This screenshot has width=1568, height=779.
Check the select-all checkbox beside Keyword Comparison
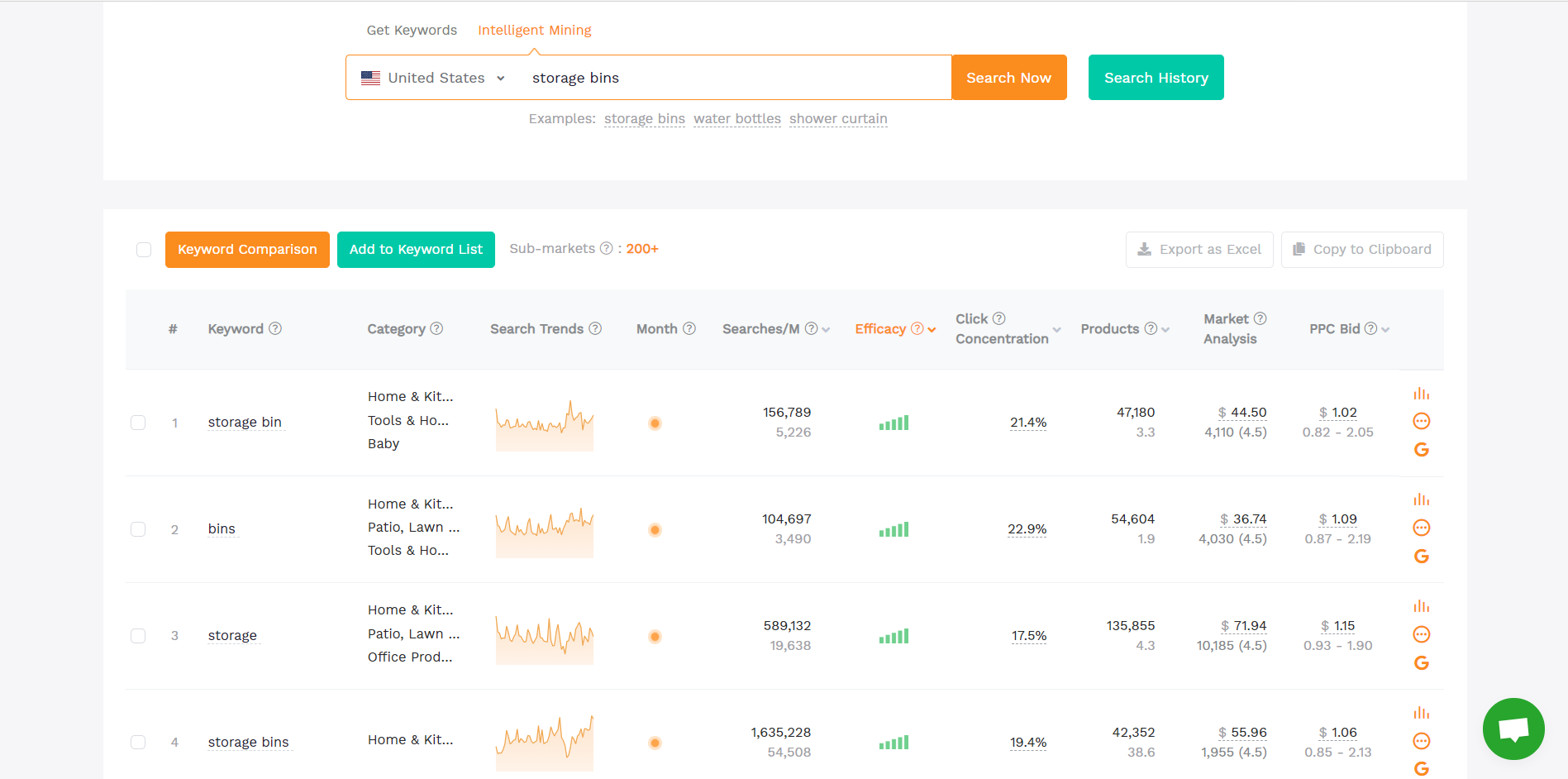(144, 250)
